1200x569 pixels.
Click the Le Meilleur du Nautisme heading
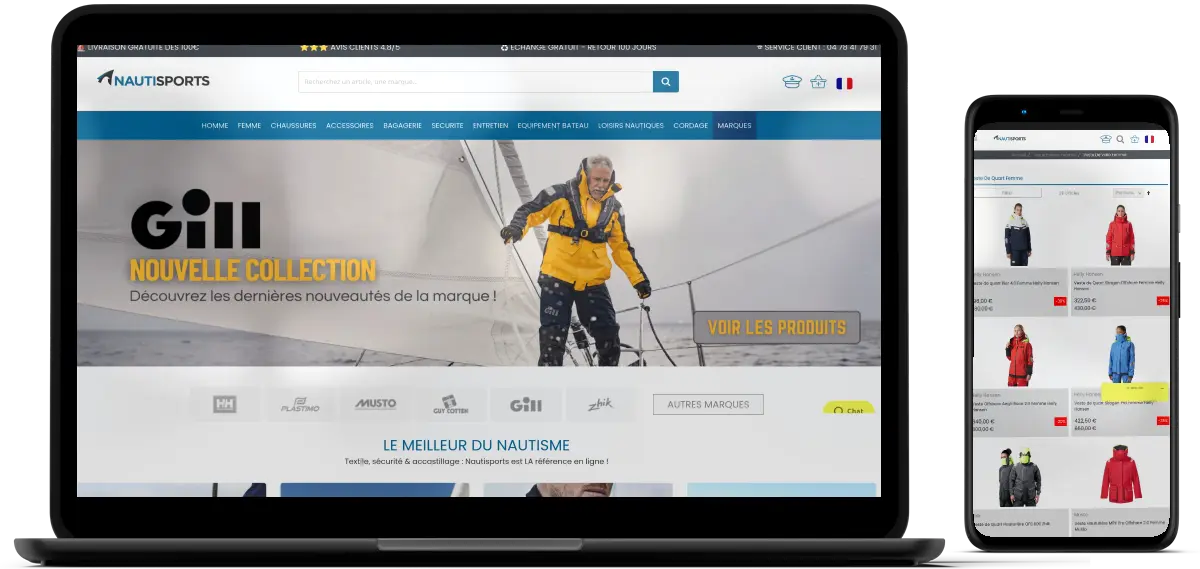point(476,445)
